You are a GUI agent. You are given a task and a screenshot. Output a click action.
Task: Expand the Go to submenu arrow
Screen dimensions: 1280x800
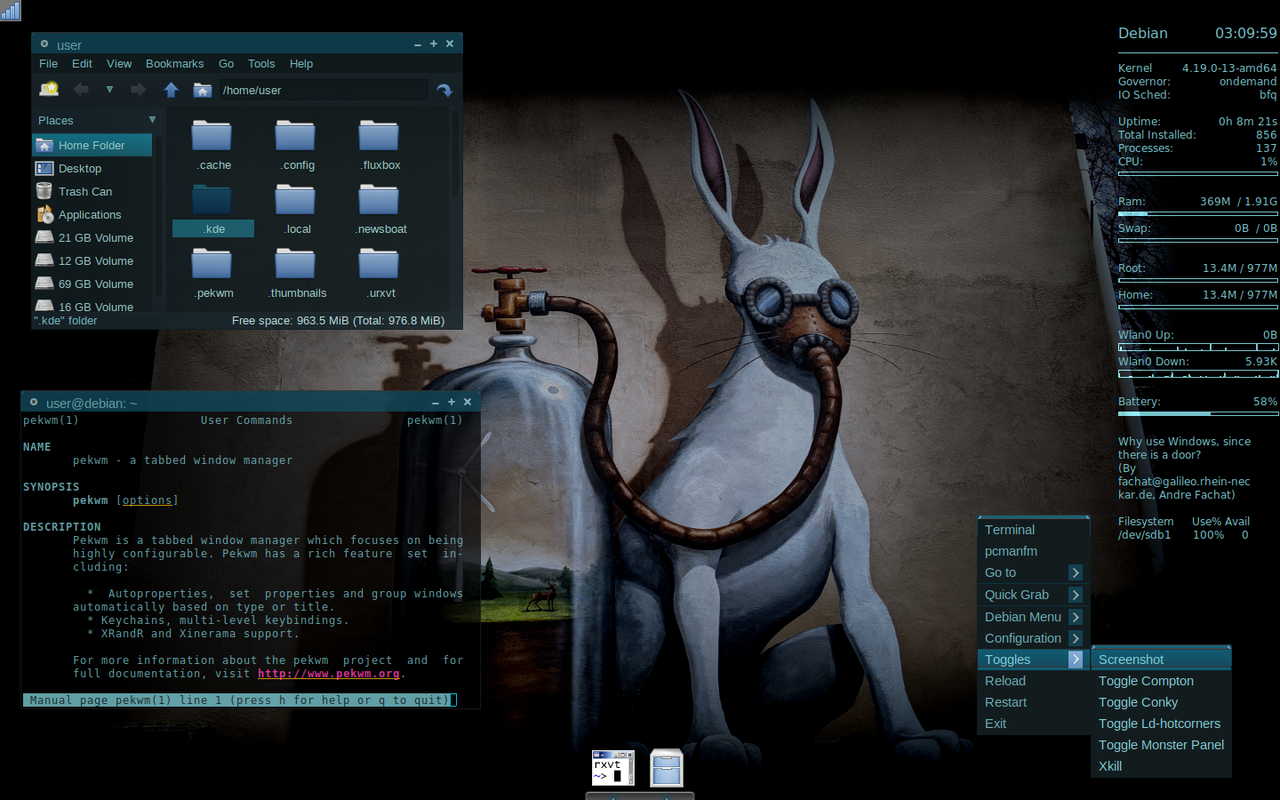[x=1075, y=573]
